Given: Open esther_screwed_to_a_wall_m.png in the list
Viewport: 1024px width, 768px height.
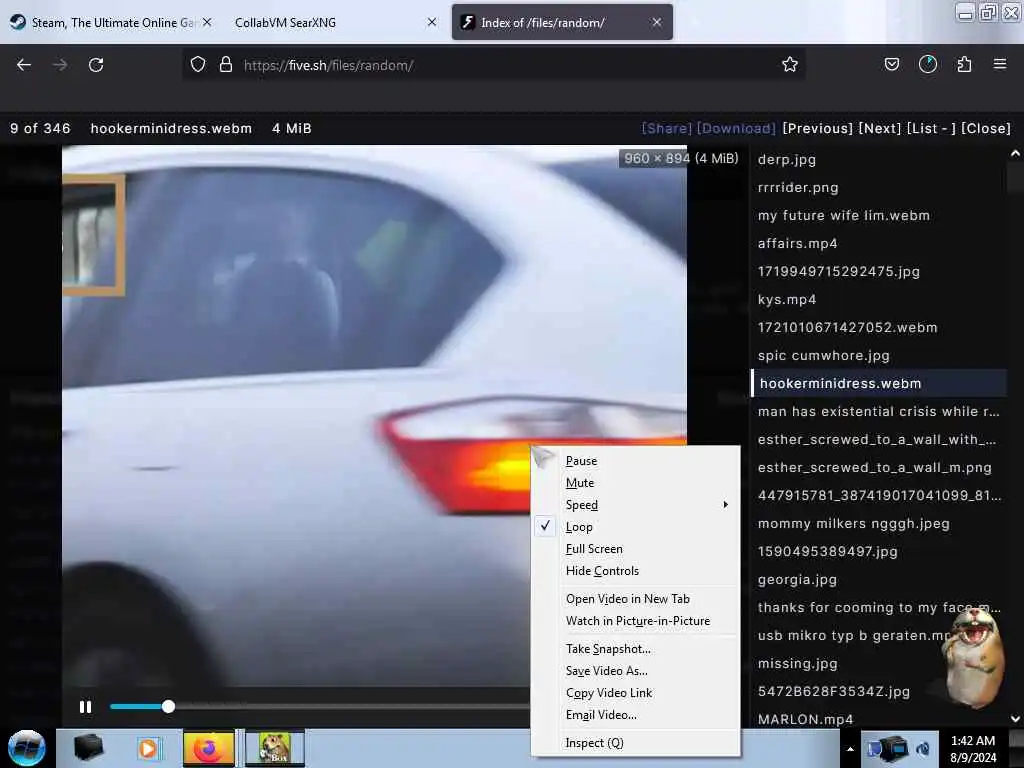Looking at the screenshot, I should pos(874,468).
